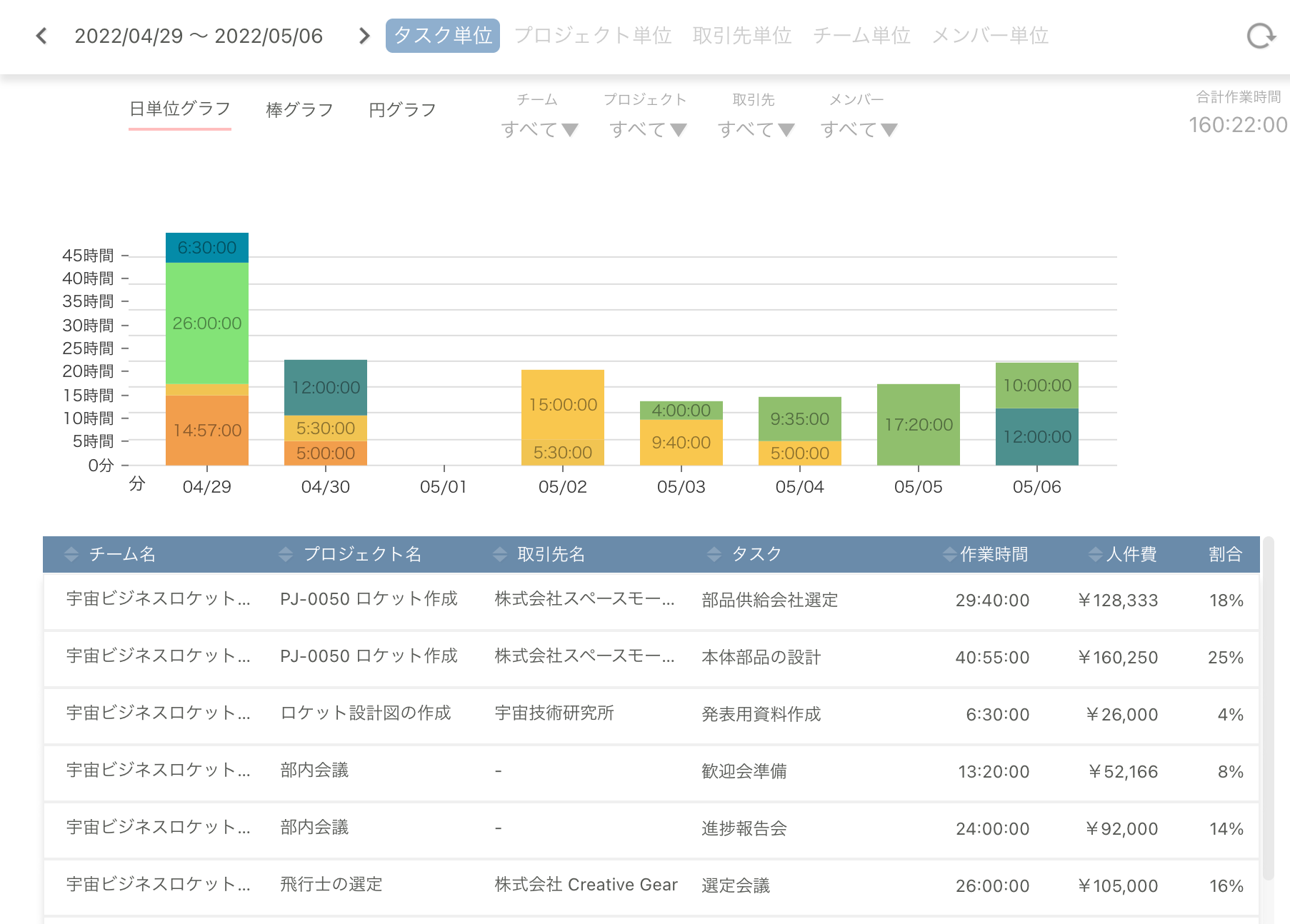The width and height of the screenshot is (1290, 924).
Task: Sort by チーム名 column sort icon
Action: pyautogui.click(x=71, y=554)
